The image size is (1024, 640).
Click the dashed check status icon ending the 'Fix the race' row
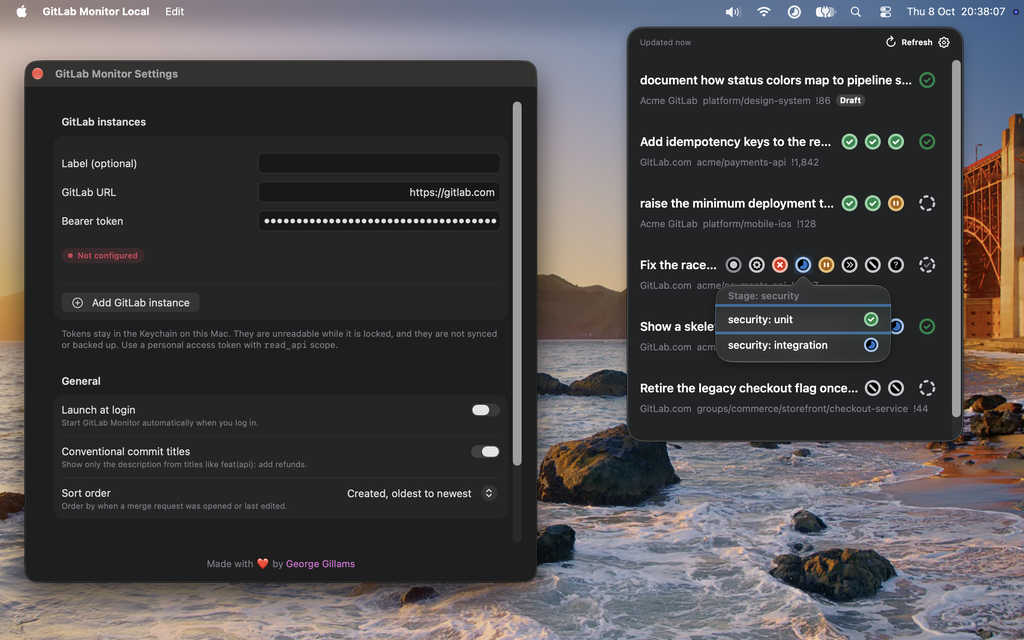click(x=927, y=264)
